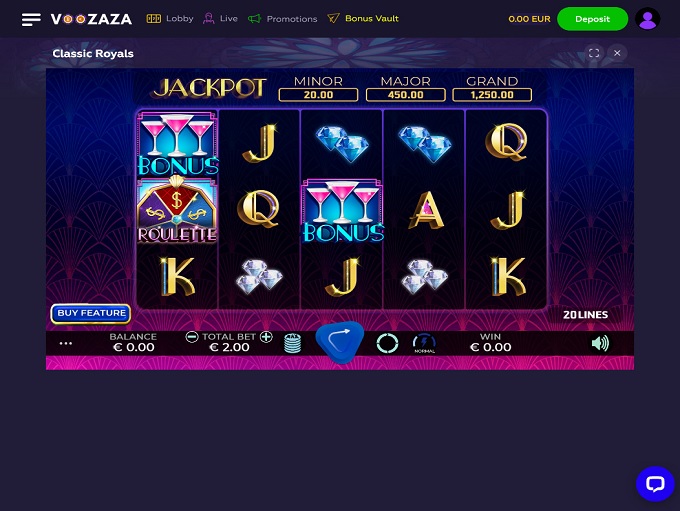Open the Bonus Vault
This screenshot has height=511, width=680.
point(363,19)
